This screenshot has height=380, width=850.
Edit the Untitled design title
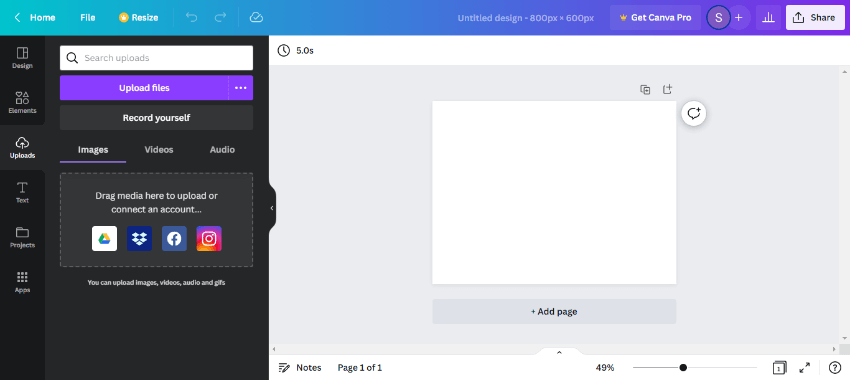coord(525,18)
